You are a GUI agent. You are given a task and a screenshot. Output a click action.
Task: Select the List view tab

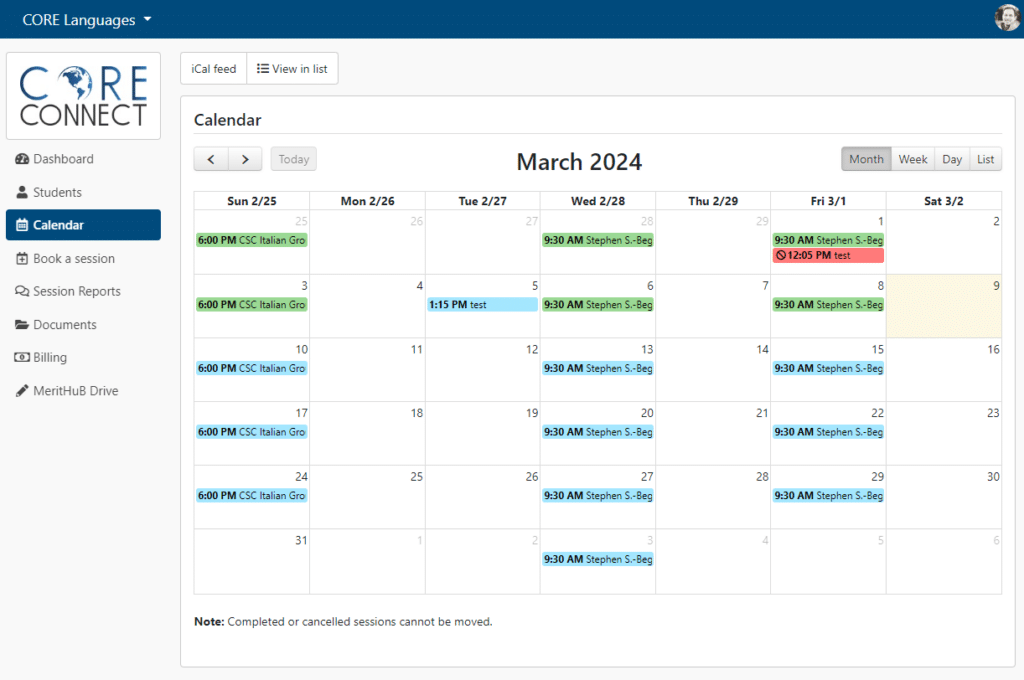985,159
